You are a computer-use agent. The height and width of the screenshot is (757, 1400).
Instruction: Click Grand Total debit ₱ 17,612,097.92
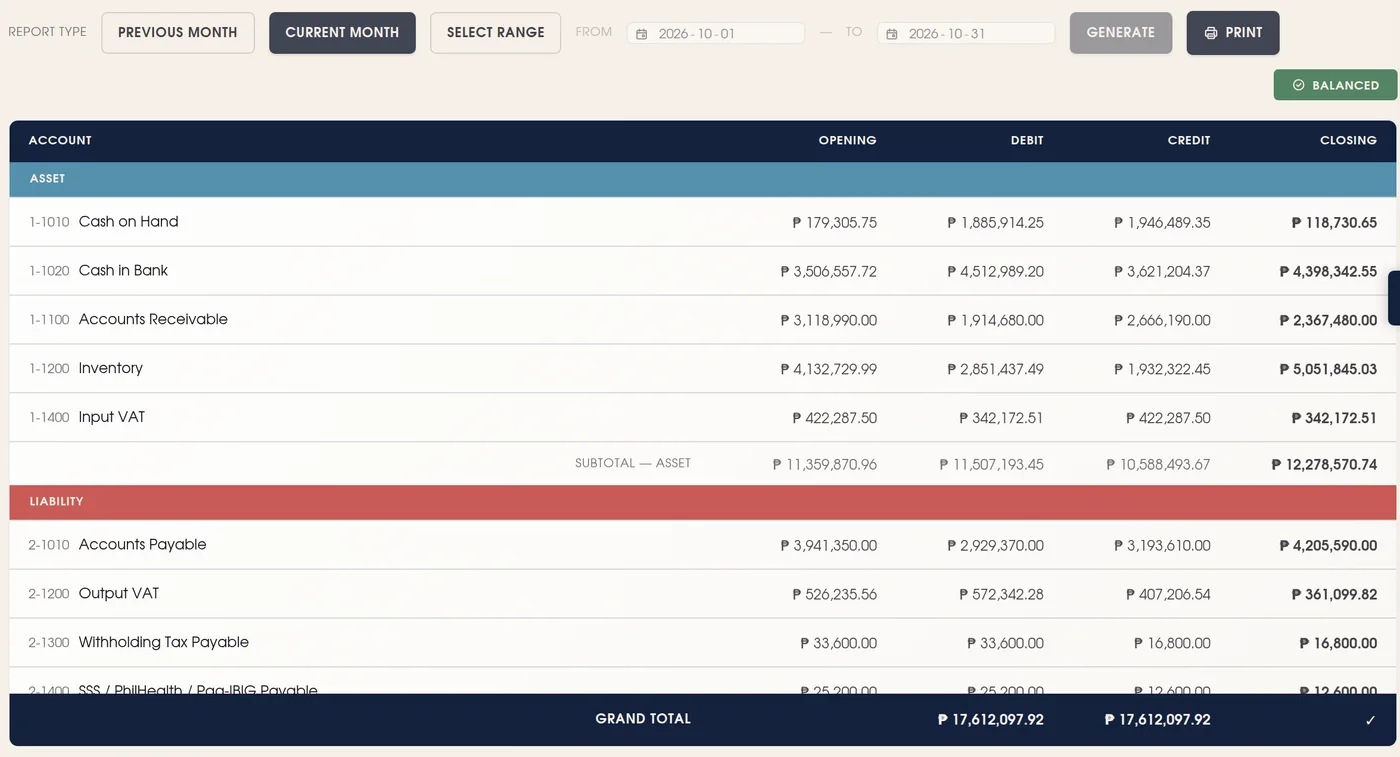pyautogui.click(x=991, y=720)
